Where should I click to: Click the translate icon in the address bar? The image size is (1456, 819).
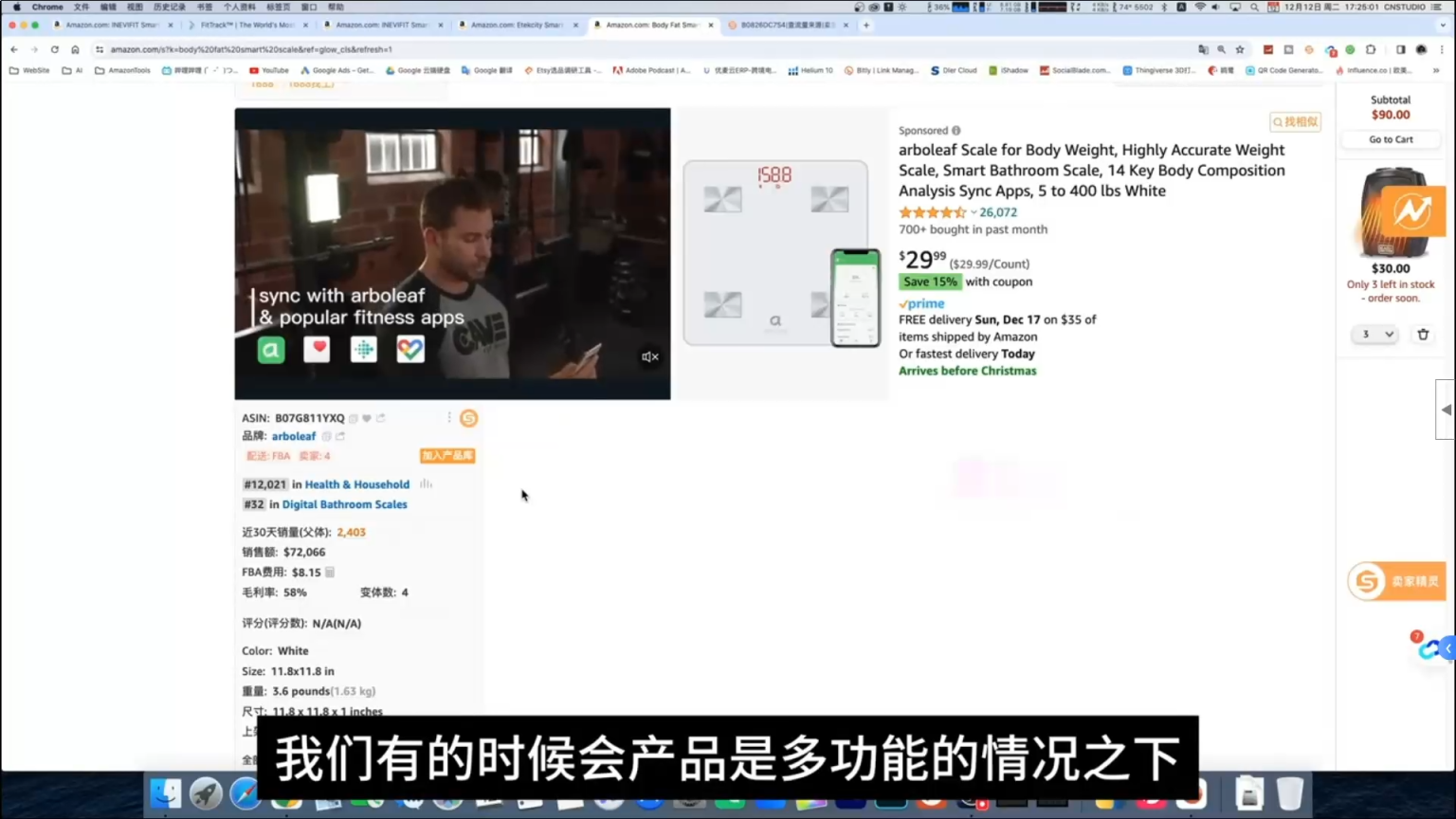(1205, 49)
